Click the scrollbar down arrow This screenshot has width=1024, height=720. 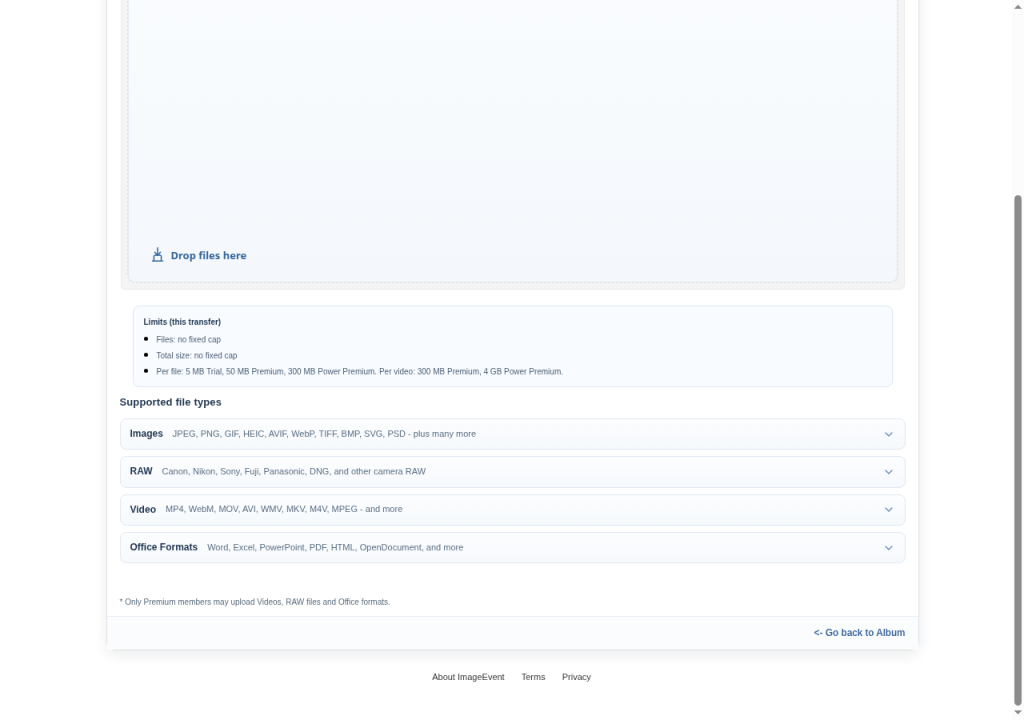1017,713
